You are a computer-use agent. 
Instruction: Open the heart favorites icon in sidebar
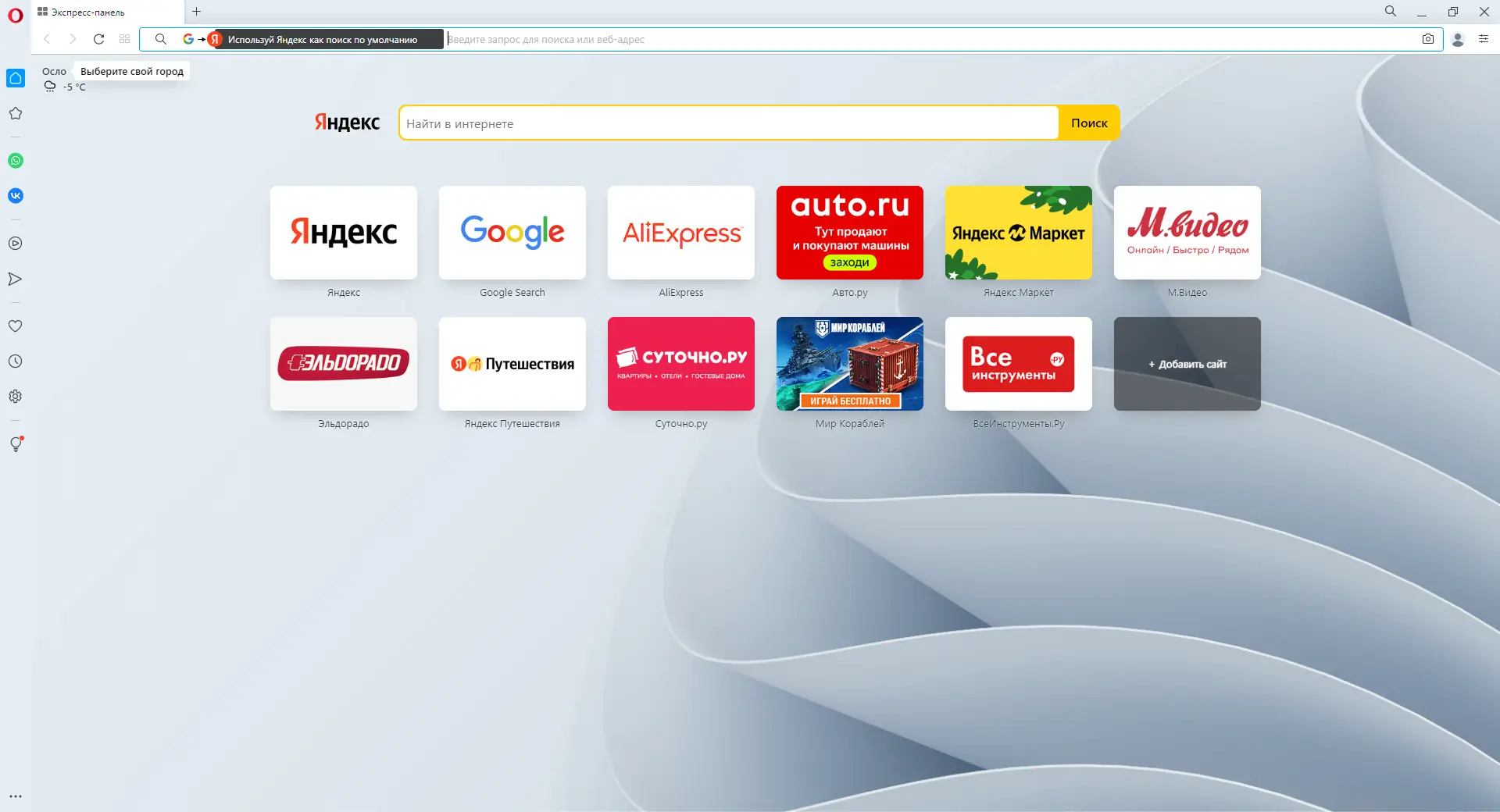(x=16, y=326)
